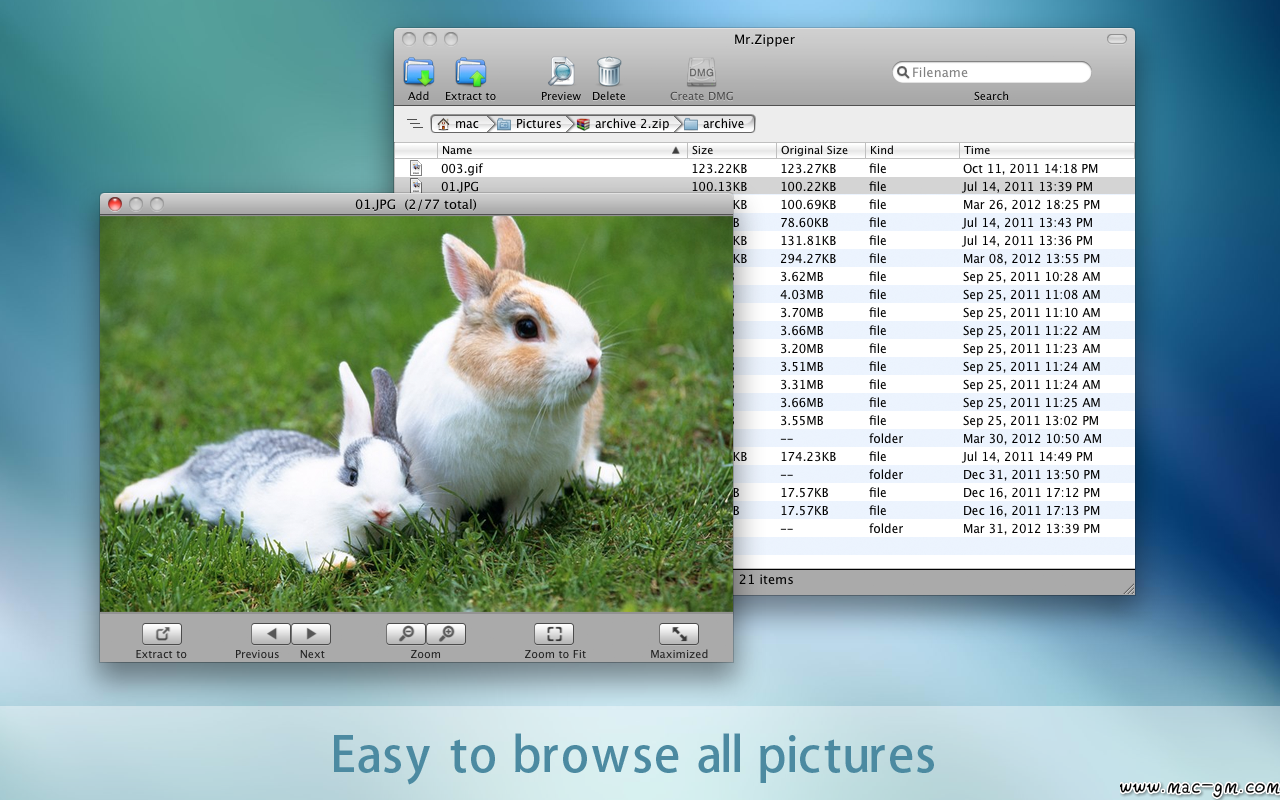Click the rabbit picture in the preview
1280x800 pixels.
click(x=416, y=414)
